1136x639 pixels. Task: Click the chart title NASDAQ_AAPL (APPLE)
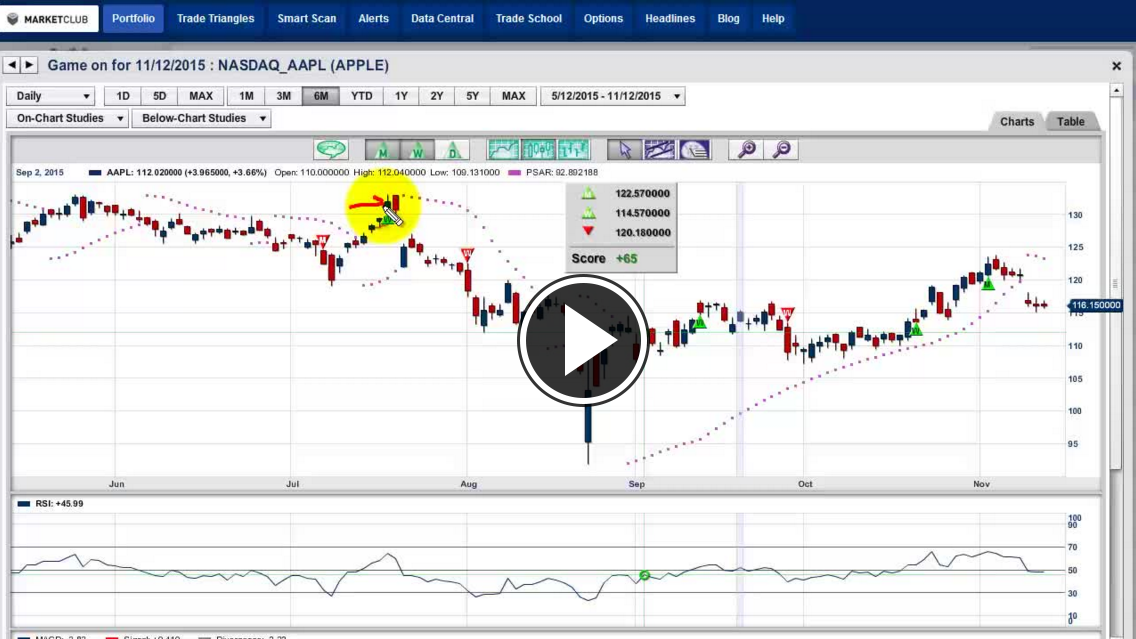tap(303, 65)
